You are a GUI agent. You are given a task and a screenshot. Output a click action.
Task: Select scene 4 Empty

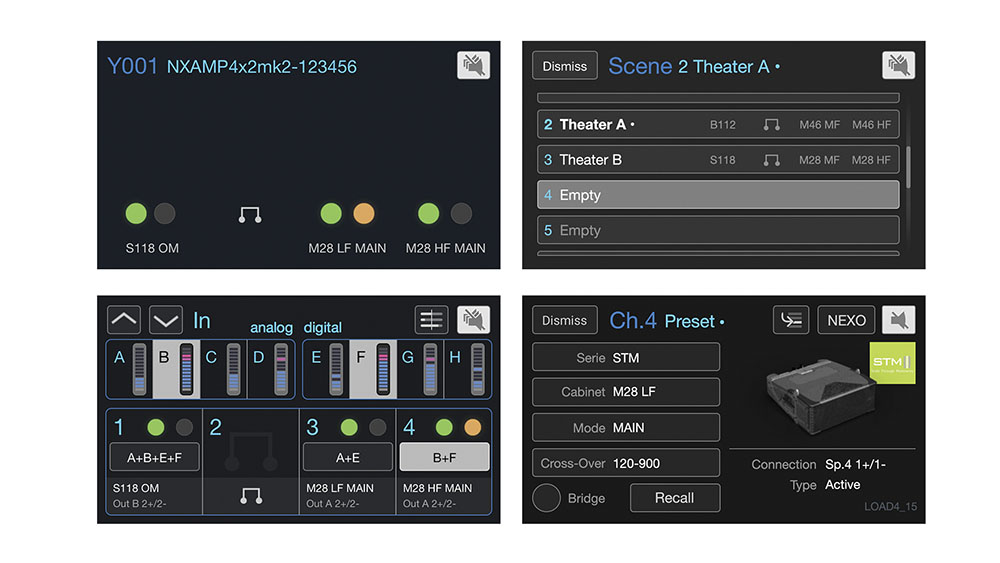click(718, 194)
